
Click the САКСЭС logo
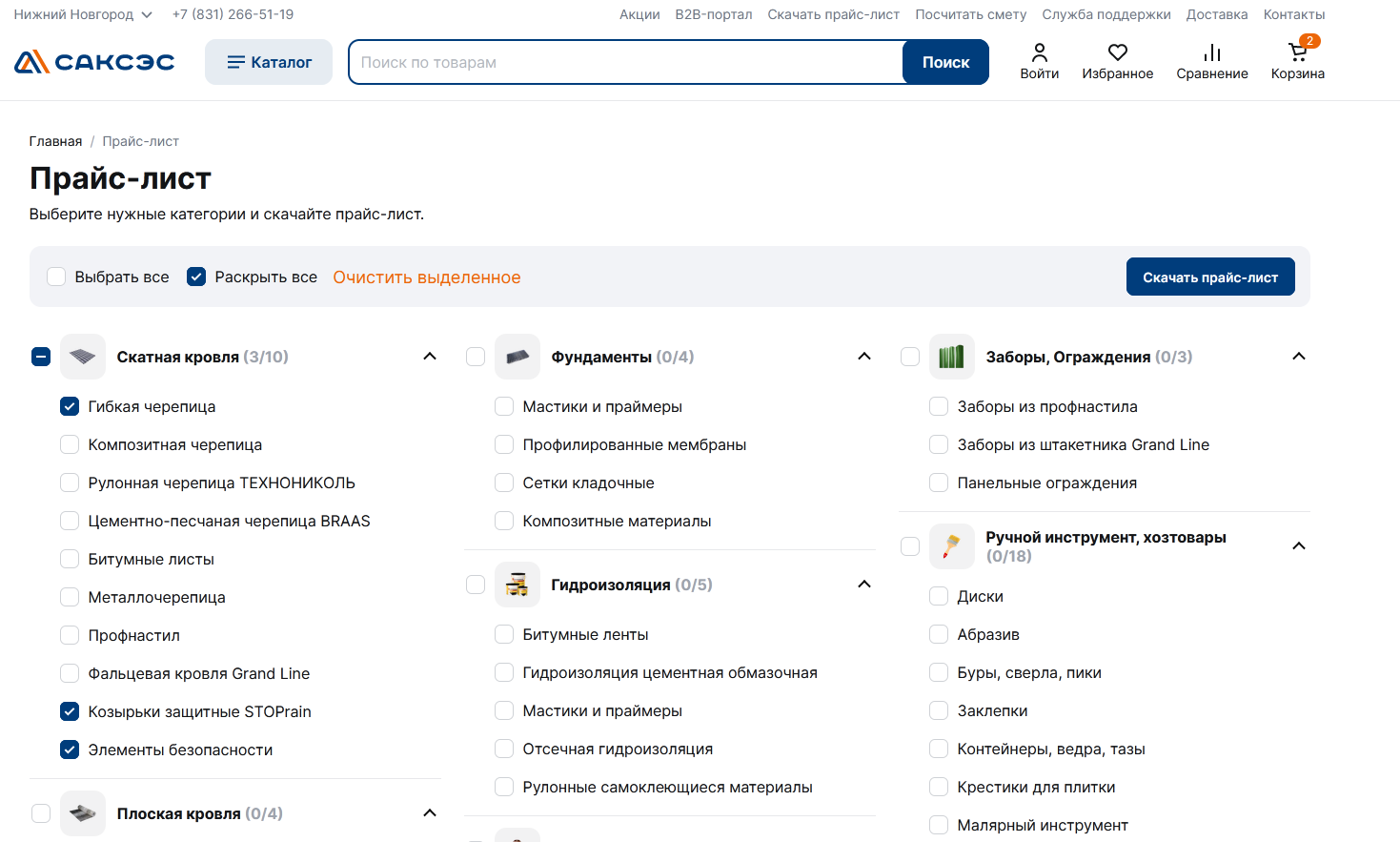94,62
